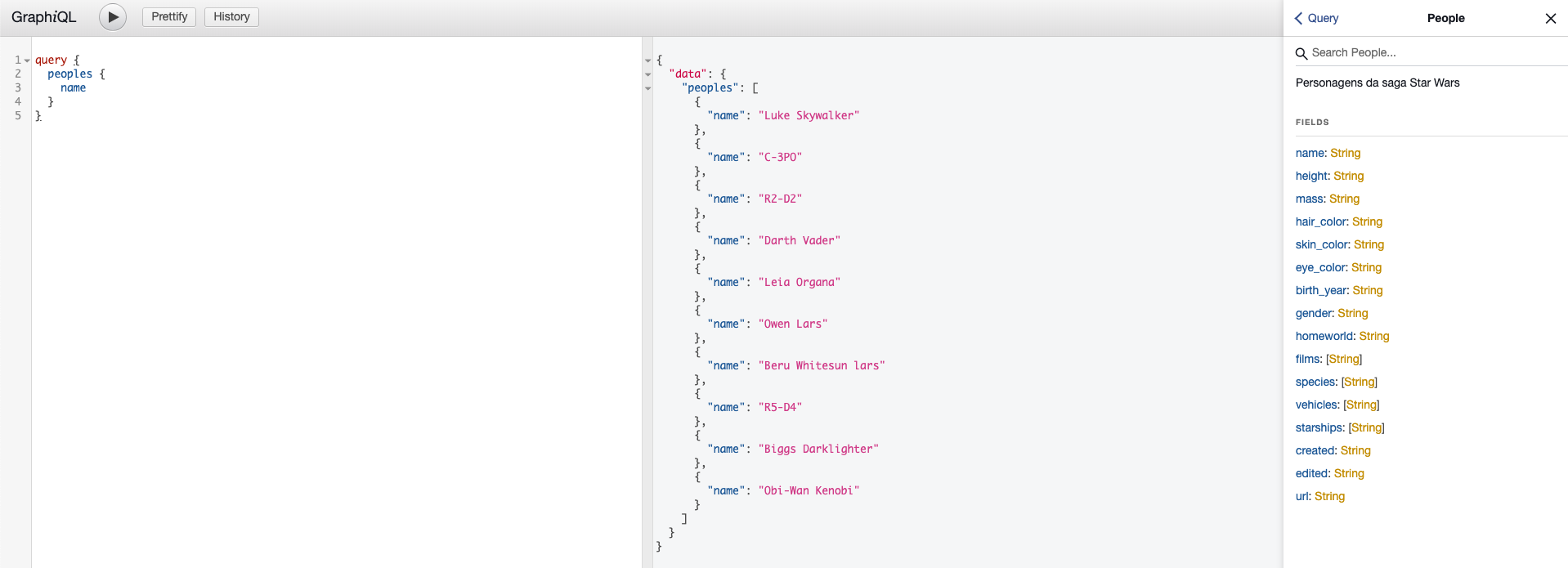This screenshot has width=1568, height=568.
Task: Fold the "data" object in results
Action: click(x=648, y=74)
